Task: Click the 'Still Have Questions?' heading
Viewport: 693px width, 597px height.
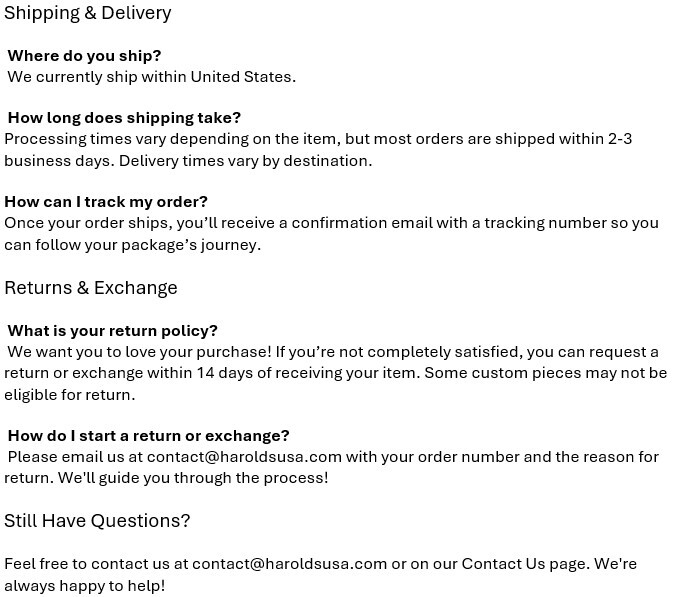Action: [x=97, y=521]
